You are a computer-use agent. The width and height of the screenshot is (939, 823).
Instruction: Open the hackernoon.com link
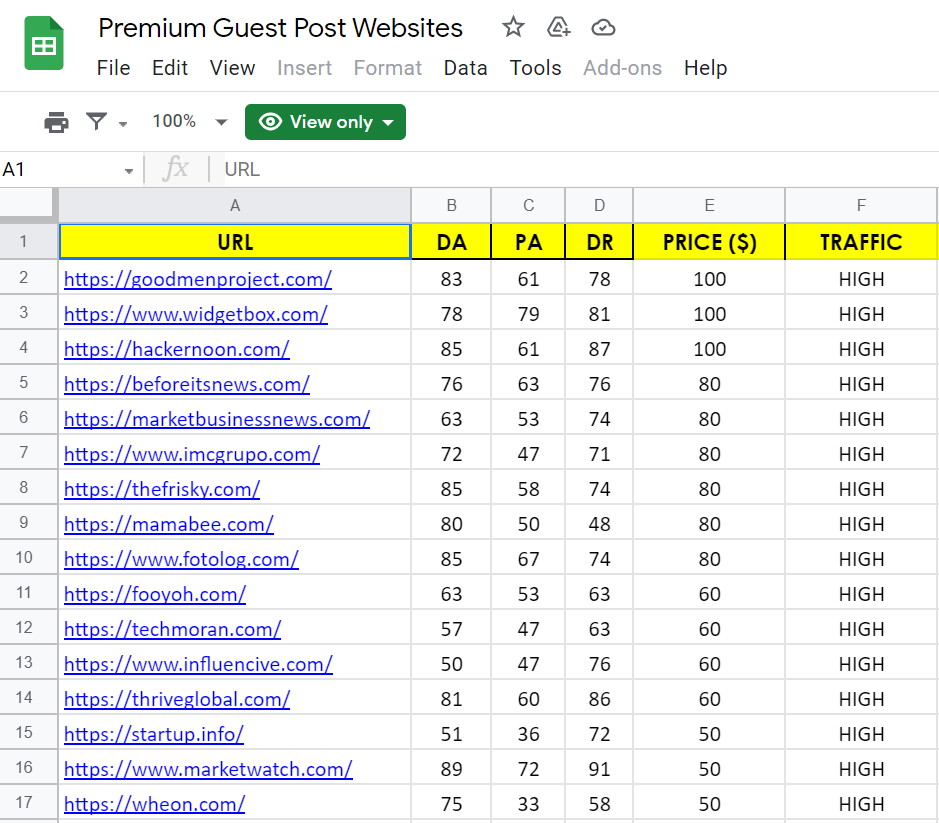(x=177, y=349)
